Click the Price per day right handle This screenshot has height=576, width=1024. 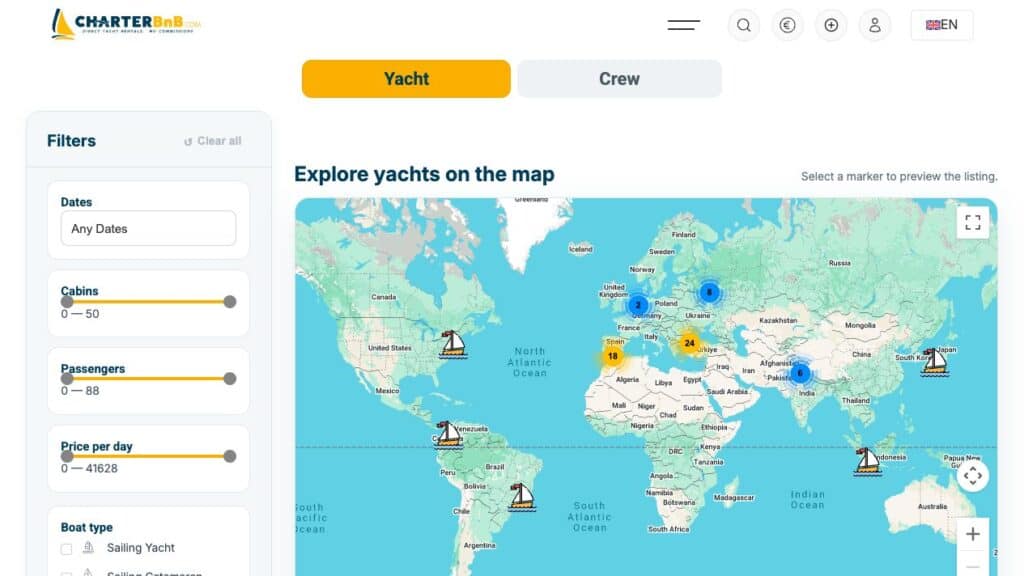click(x=229, y=456)
